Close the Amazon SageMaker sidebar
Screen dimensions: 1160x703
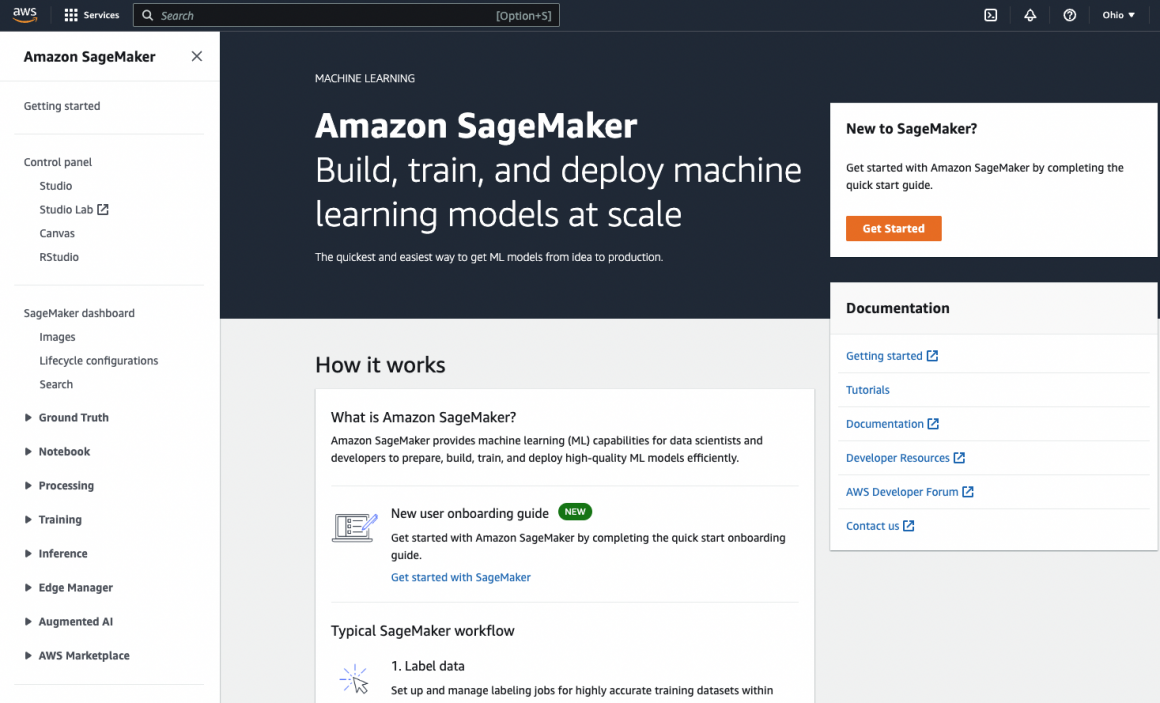pos(197,57)
